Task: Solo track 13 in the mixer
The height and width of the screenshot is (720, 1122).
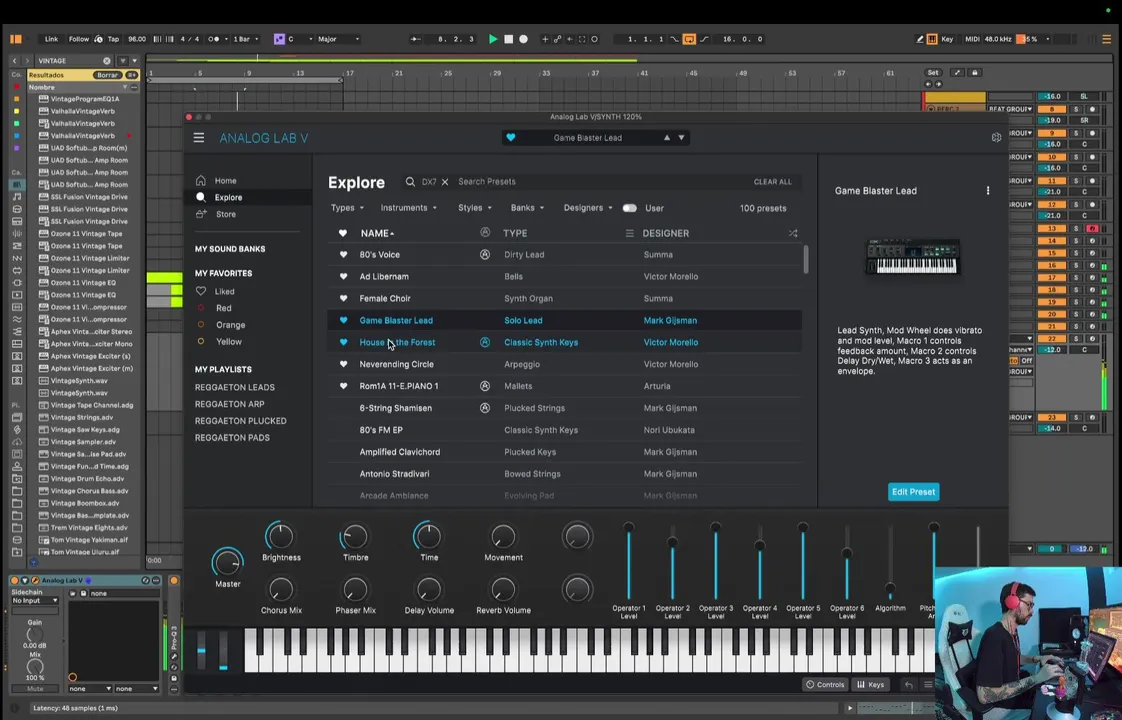Action: (x=1075, y=229)
